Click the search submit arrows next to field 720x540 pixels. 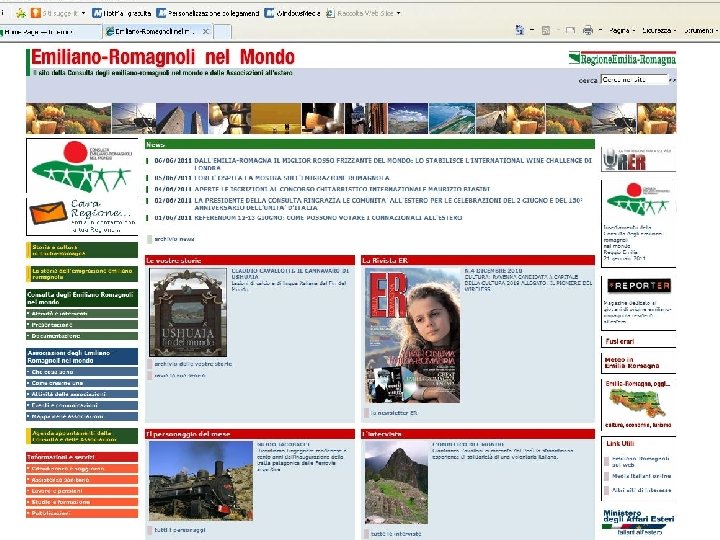(673, 80)
